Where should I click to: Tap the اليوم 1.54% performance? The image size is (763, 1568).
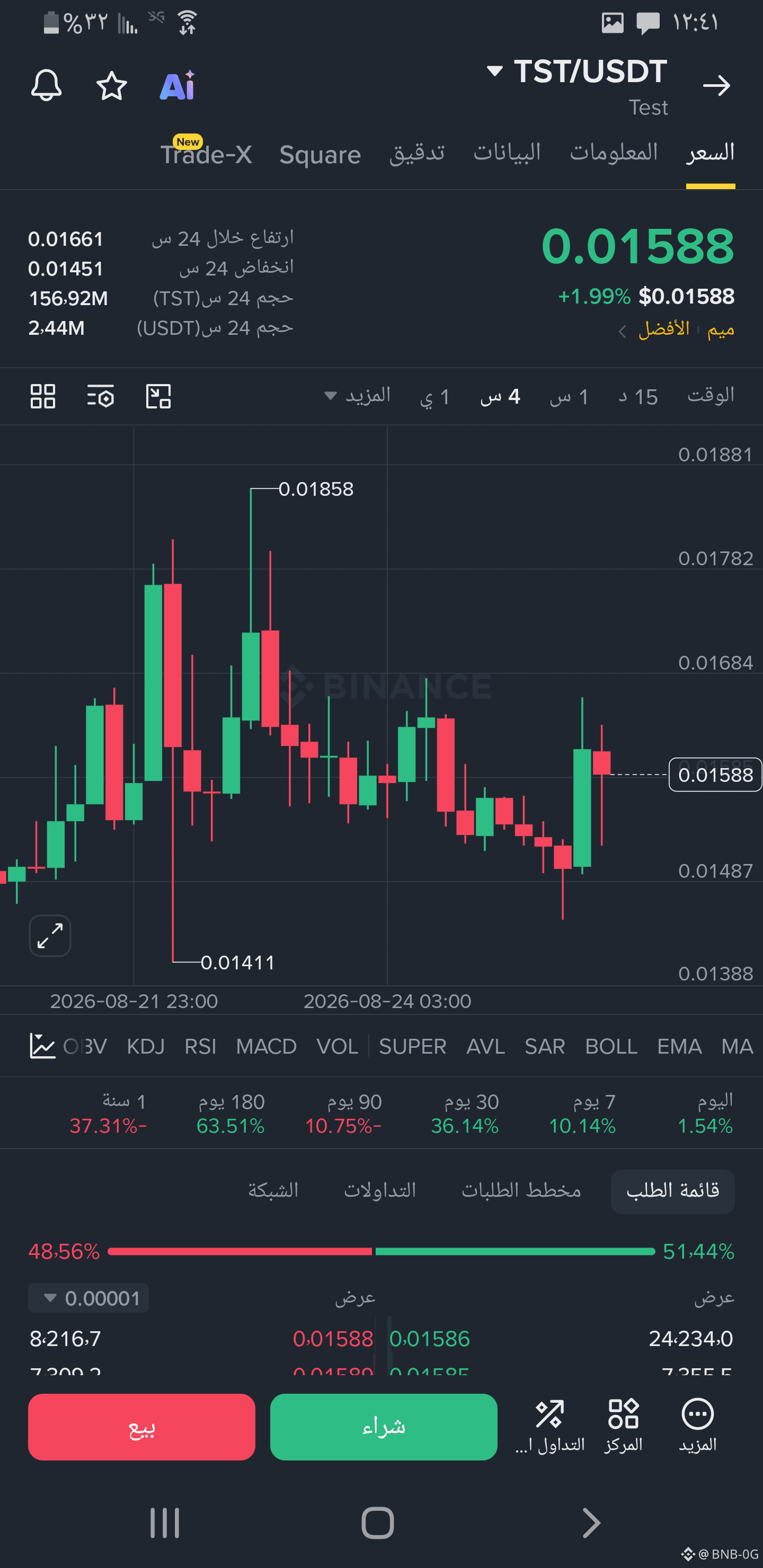click(x=705, y=1114)
